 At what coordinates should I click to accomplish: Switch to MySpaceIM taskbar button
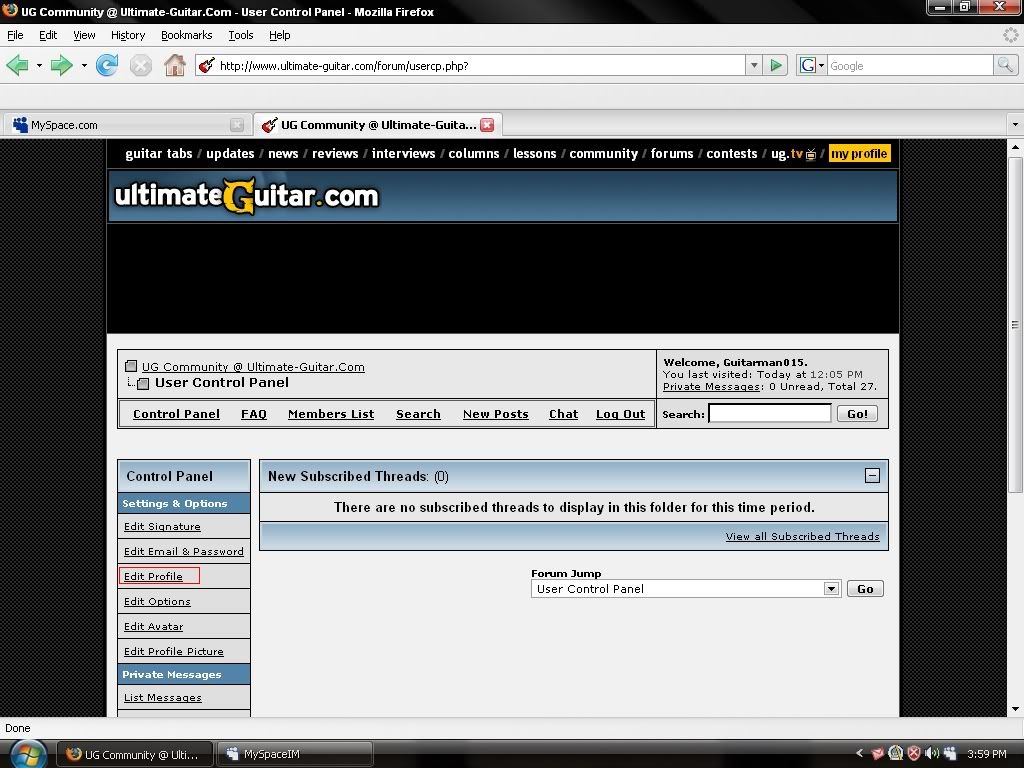coord(295,754)
